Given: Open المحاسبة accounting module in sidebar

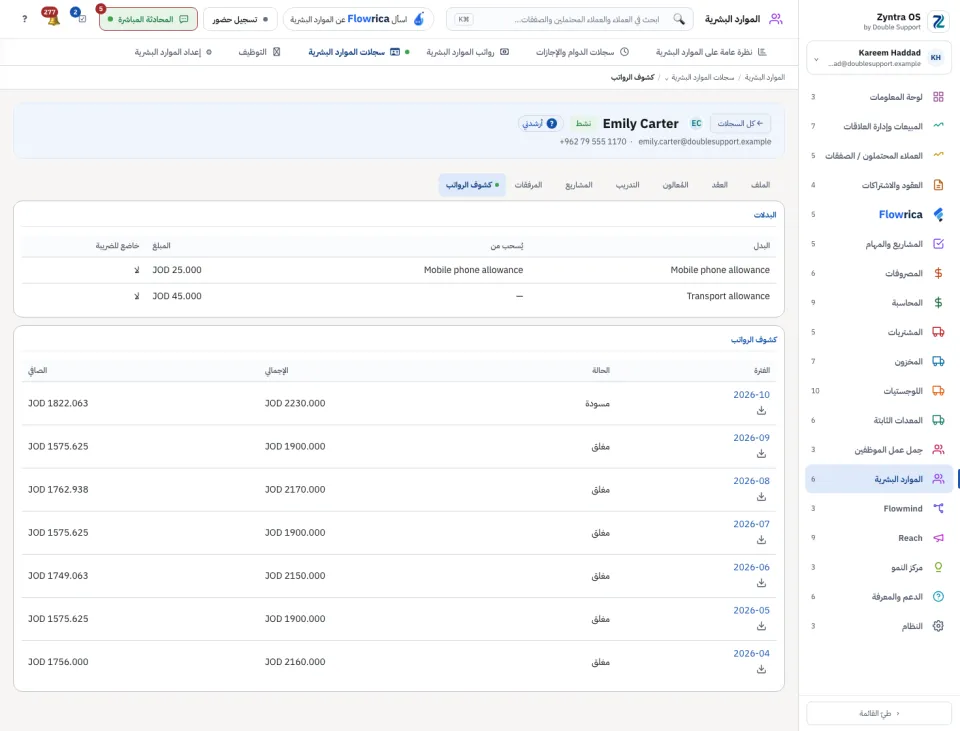Looking at the screenshot, I should coord(879,302).
